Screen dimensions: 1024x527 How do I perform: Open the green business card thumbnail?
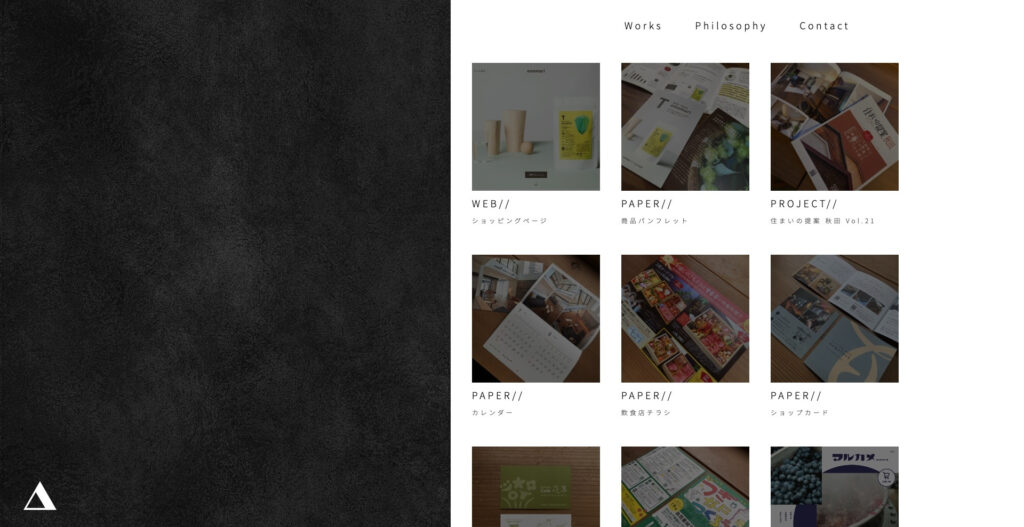click(536, 487)
